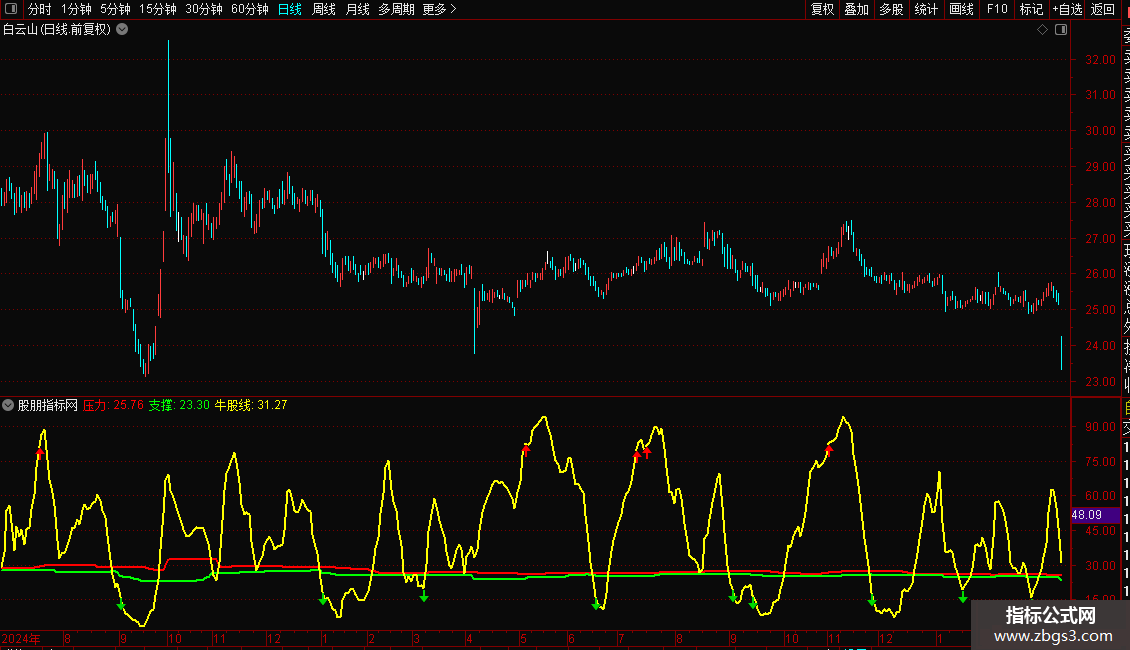The height and width of the screenshot is (650, 1130).
Task: Click the first green down-arrow signal in the indicator panel
Action: click(121, 605)
